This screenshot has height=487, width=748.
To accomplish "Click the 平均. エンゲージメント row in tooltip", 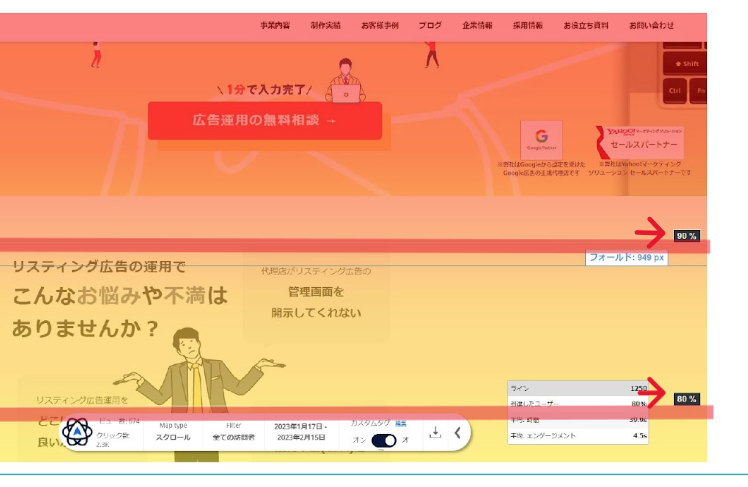I will tap(578, 435).
